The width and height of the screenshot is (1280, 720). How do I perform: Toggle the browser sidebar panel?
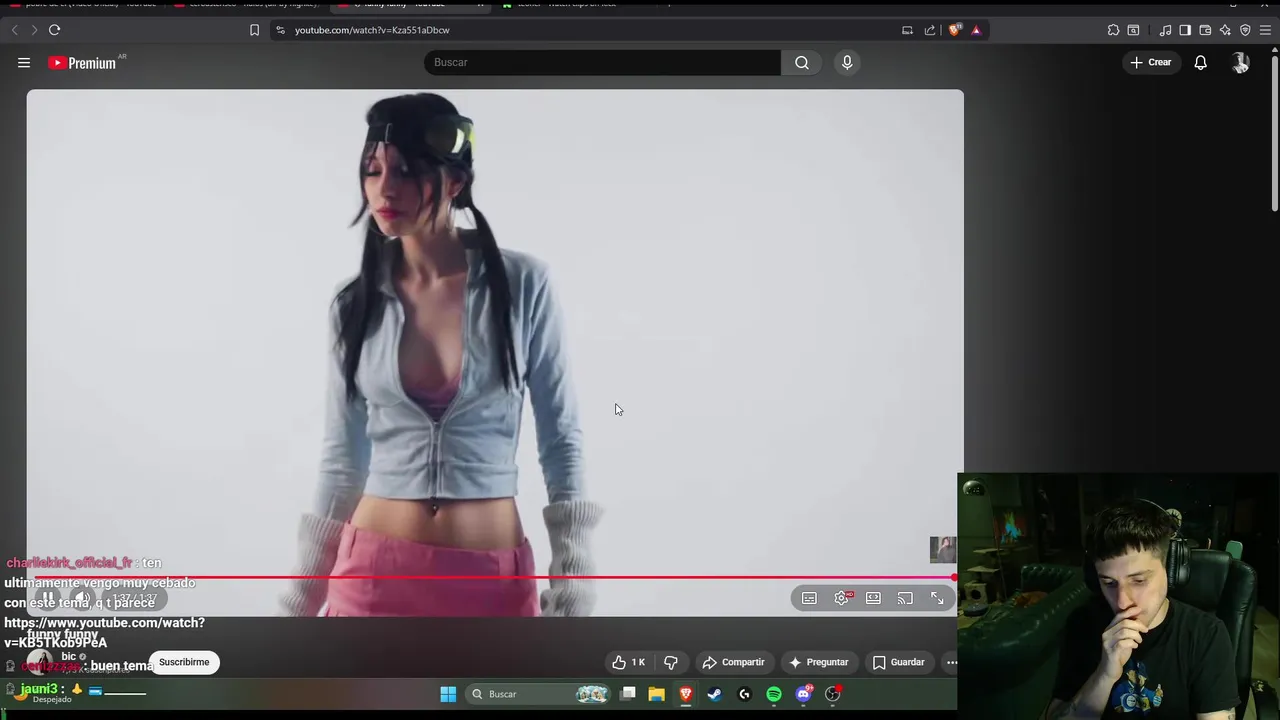1185,30
